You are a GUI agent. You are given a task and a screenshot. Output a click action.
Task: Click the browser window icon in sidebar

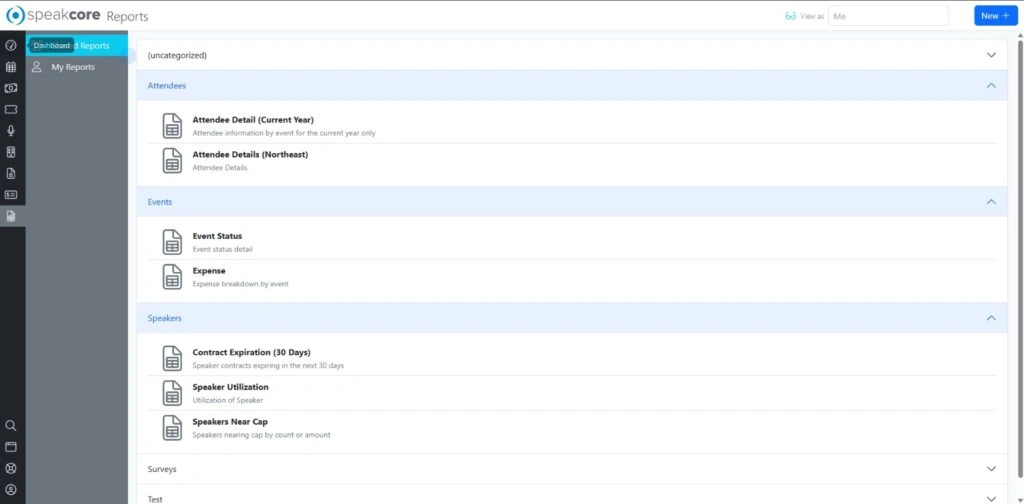[11, 446]
